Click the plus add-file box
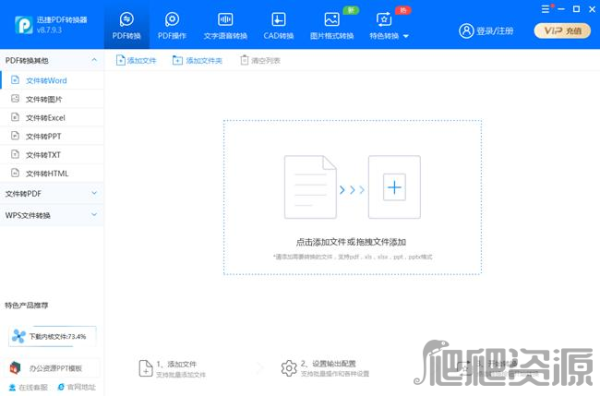Image resolution: width=600 pixels, height=396 pixels. 394,187
